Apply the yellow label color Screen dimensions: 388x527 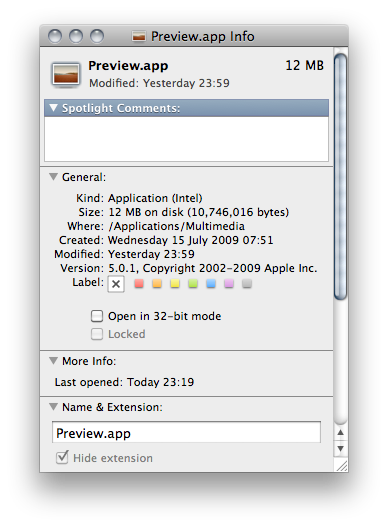tap(175, 284)
